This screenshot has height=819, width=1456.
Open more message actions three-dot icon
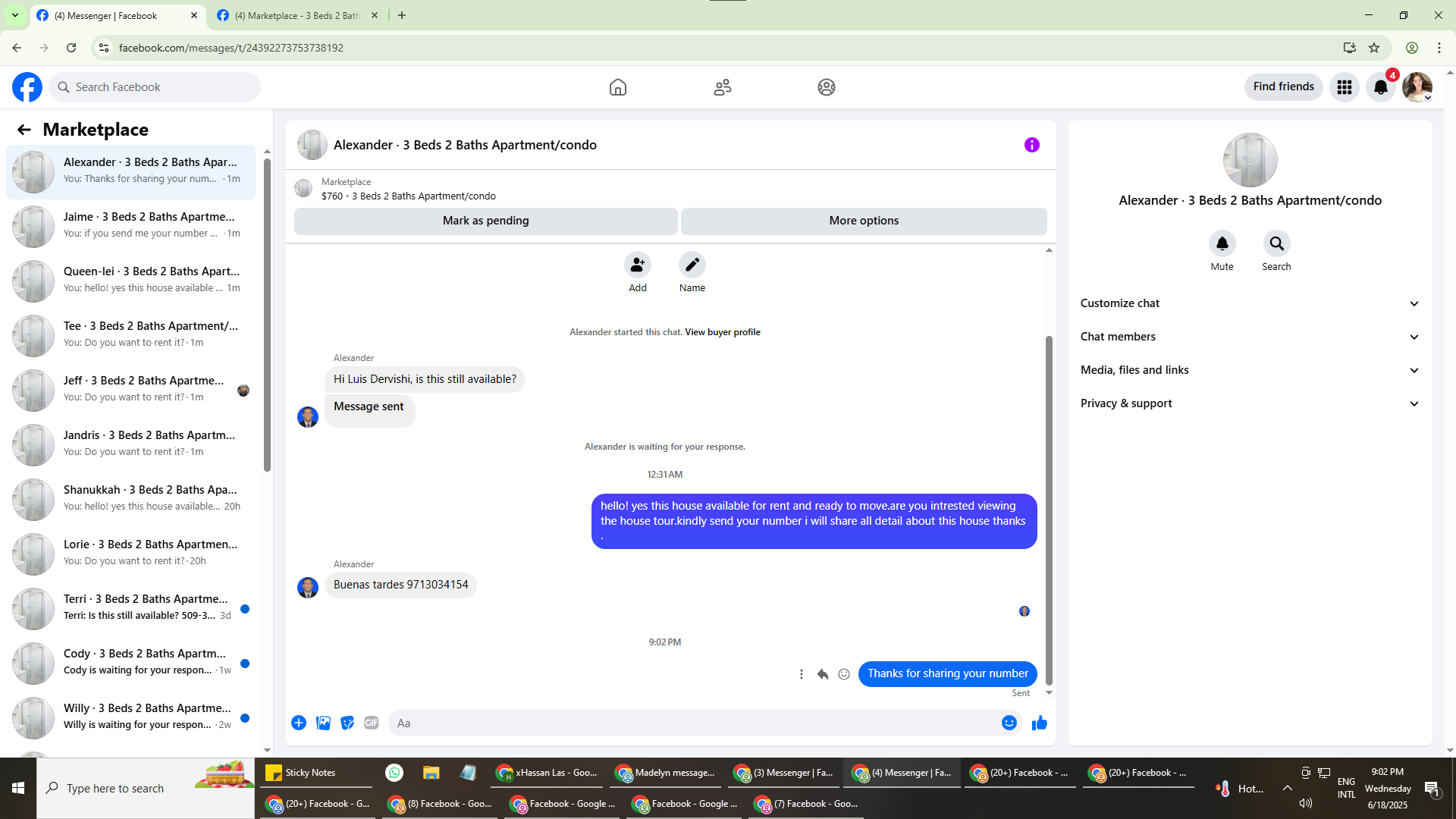pos(802,674)
